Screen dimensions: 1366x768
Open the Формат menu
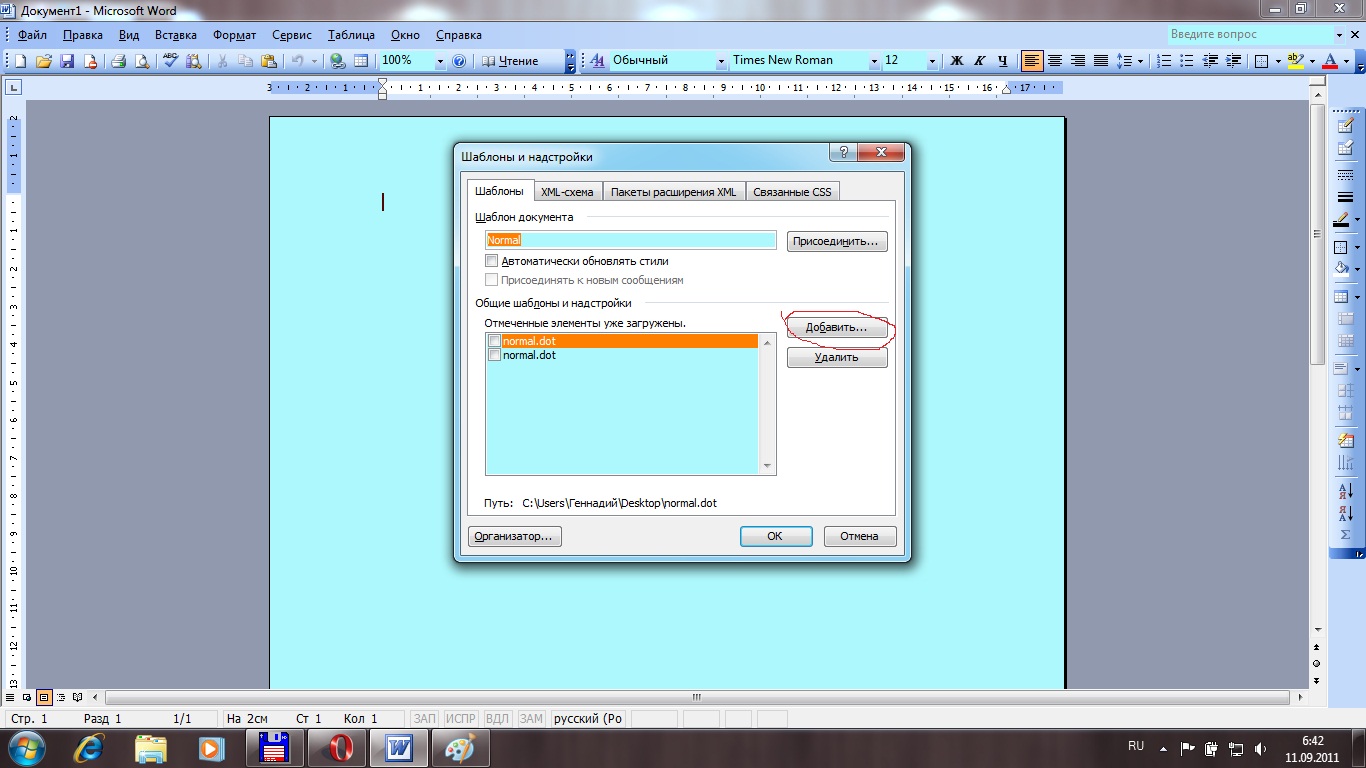pyautogui.click(x=235, y=35)
